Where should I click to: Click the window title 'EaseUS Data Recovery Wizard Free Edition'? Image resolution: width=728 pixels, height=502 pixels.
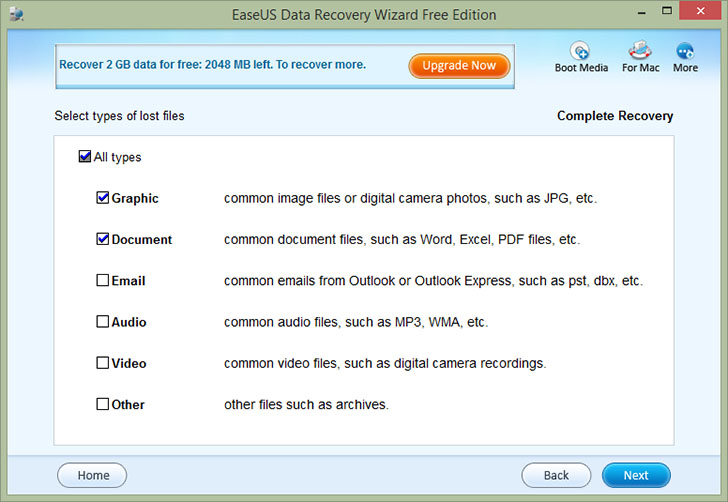pyautogui.click(x=364, y=15)
